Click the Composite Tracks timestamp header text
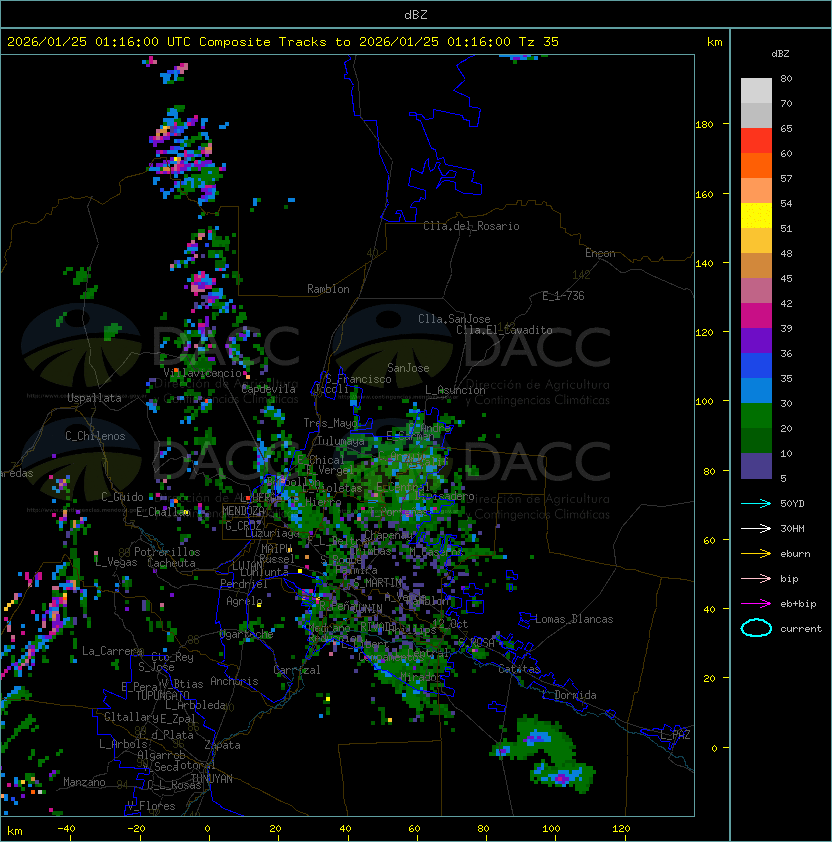832x842 pixels. pos(283,42)
